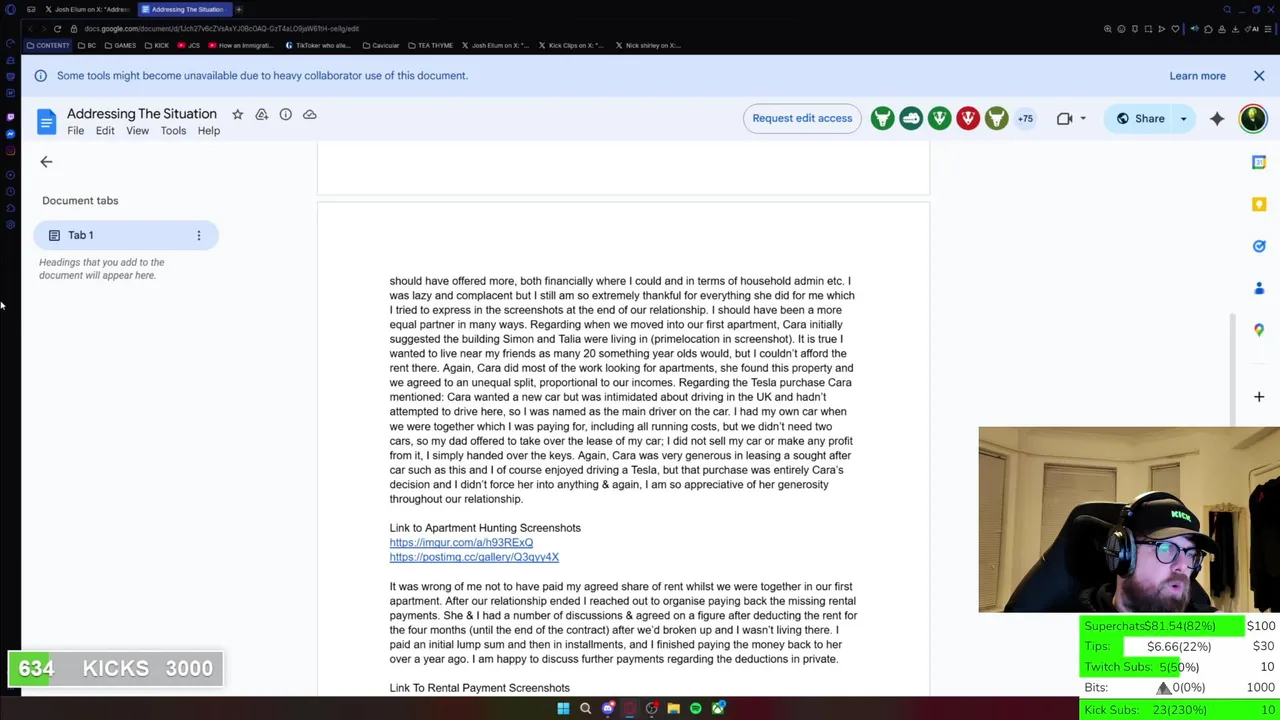Viewport: 1280px width, 720px height.
Task: Open Windows taskbar search
Action: click(x=585, y=709)
